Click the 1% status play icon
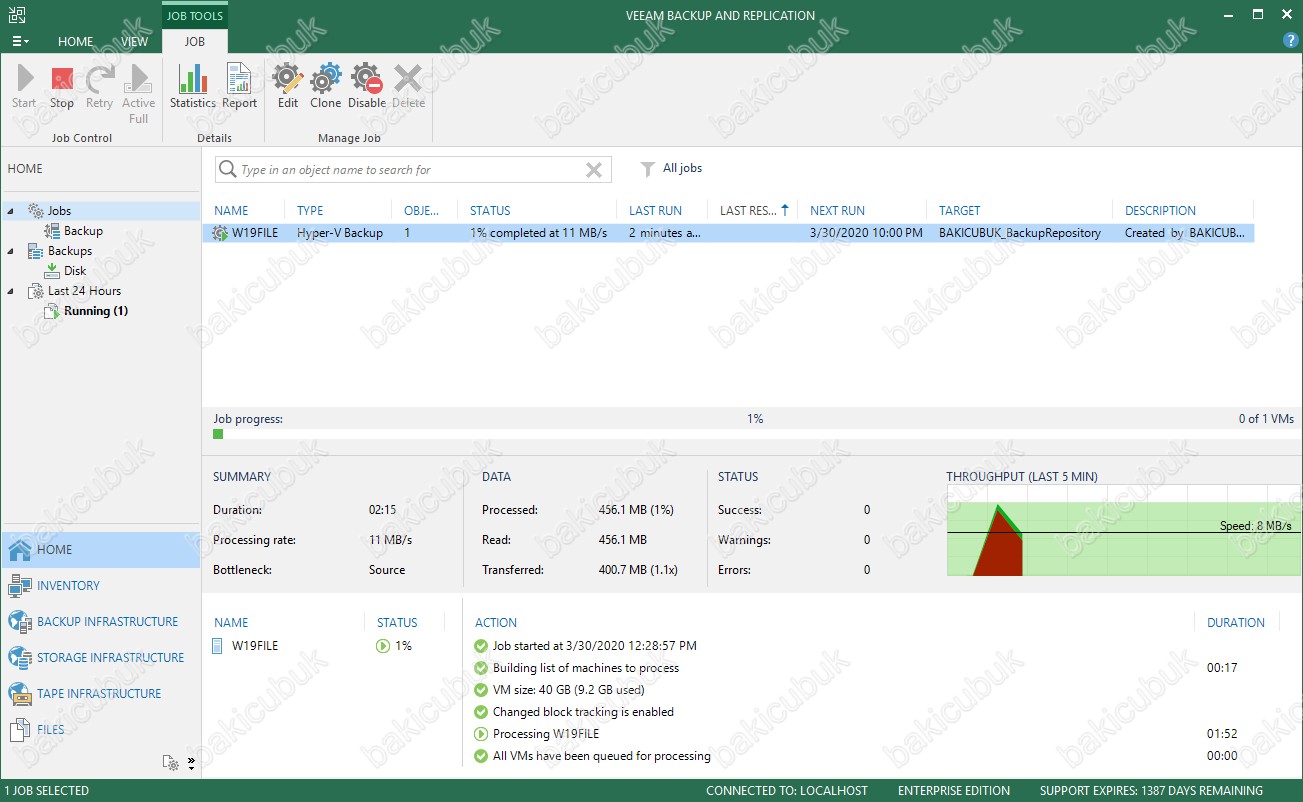Image resolution: width=1303 pixels, height=802 pixels. tap(383, 646)
